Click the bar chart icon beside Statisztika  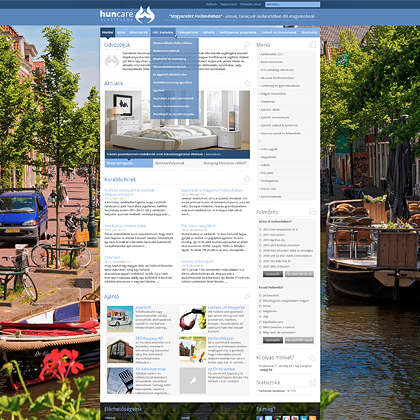click(x=312, y=382)
